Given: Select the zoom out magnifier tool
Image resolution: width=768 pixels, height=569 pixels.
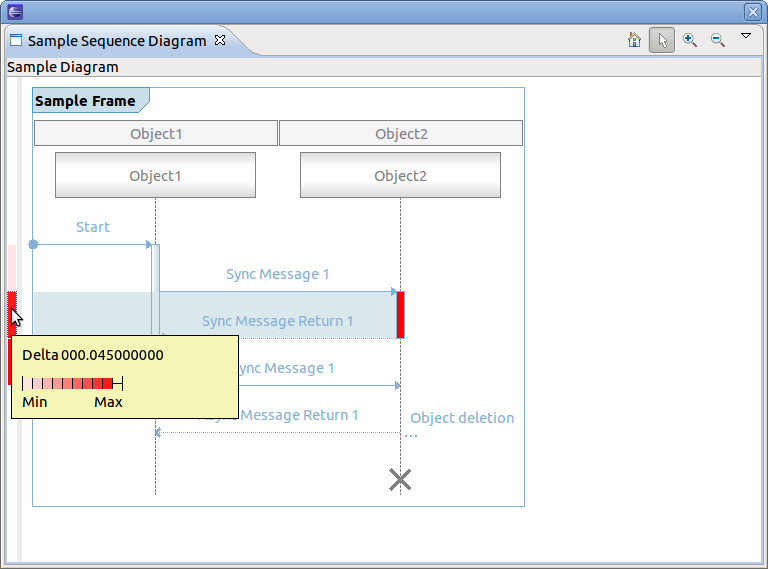Looking at the screenshot, I should (717, 40).
